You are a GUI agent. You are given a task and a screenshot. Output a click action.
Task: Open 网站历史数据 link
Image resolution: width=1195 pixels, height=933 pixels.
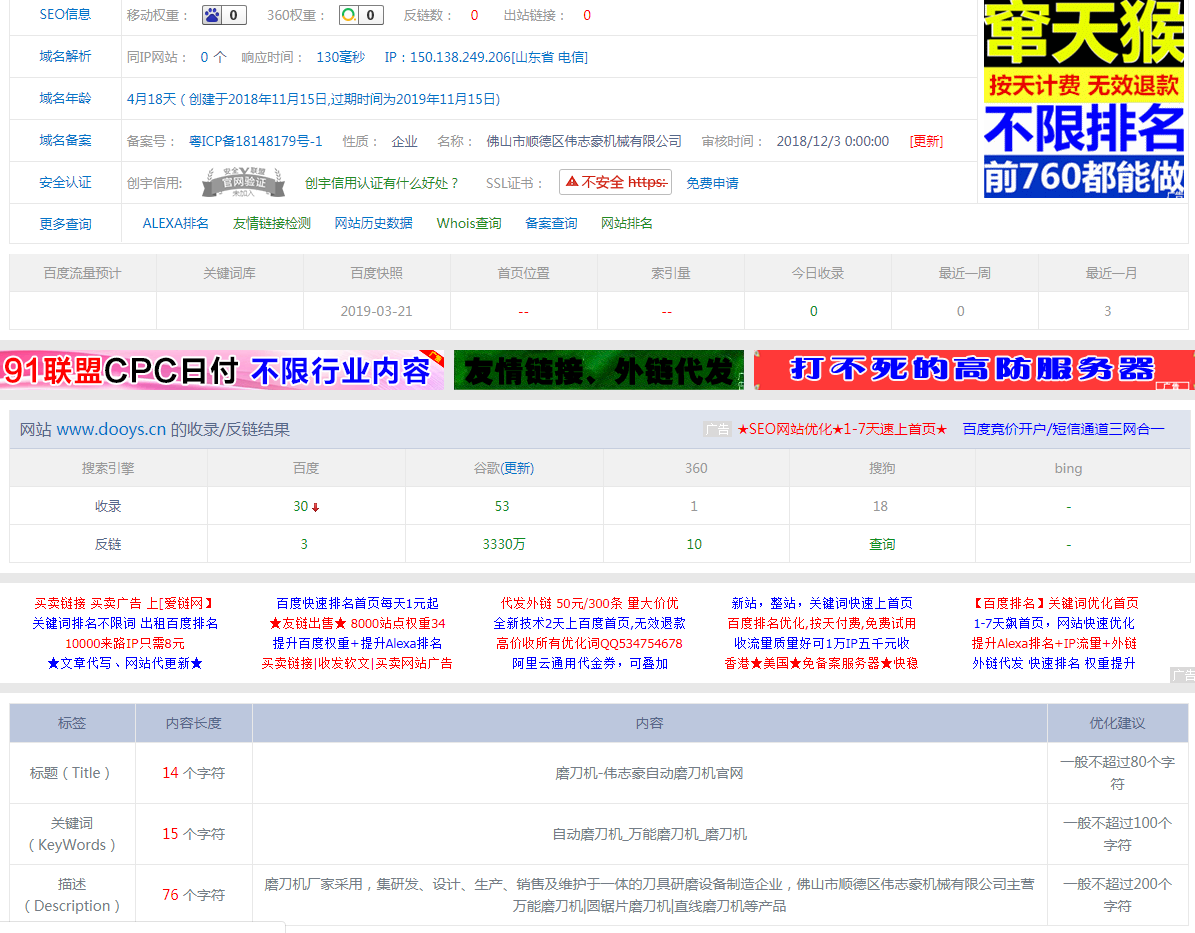click(373, 223)
